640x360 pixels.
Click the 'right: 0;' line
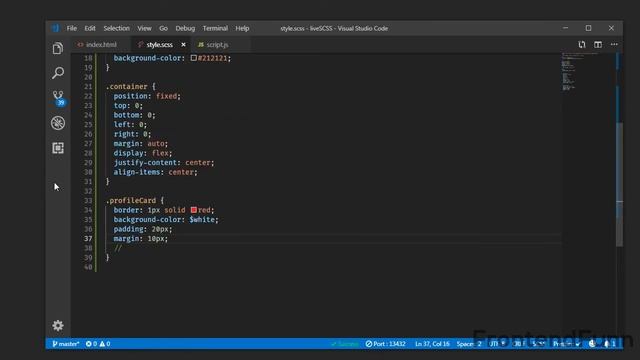pyautogui.click(x=132, y=134)
